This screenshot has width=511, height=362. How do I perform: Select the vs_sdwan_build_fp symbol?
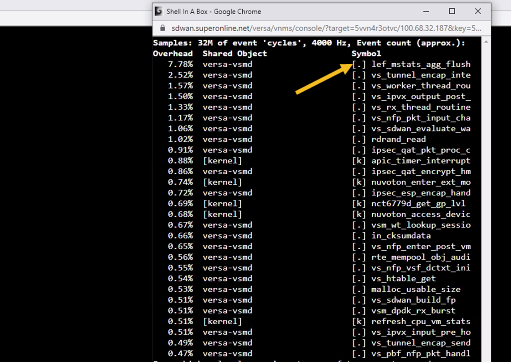pos(413,300)
